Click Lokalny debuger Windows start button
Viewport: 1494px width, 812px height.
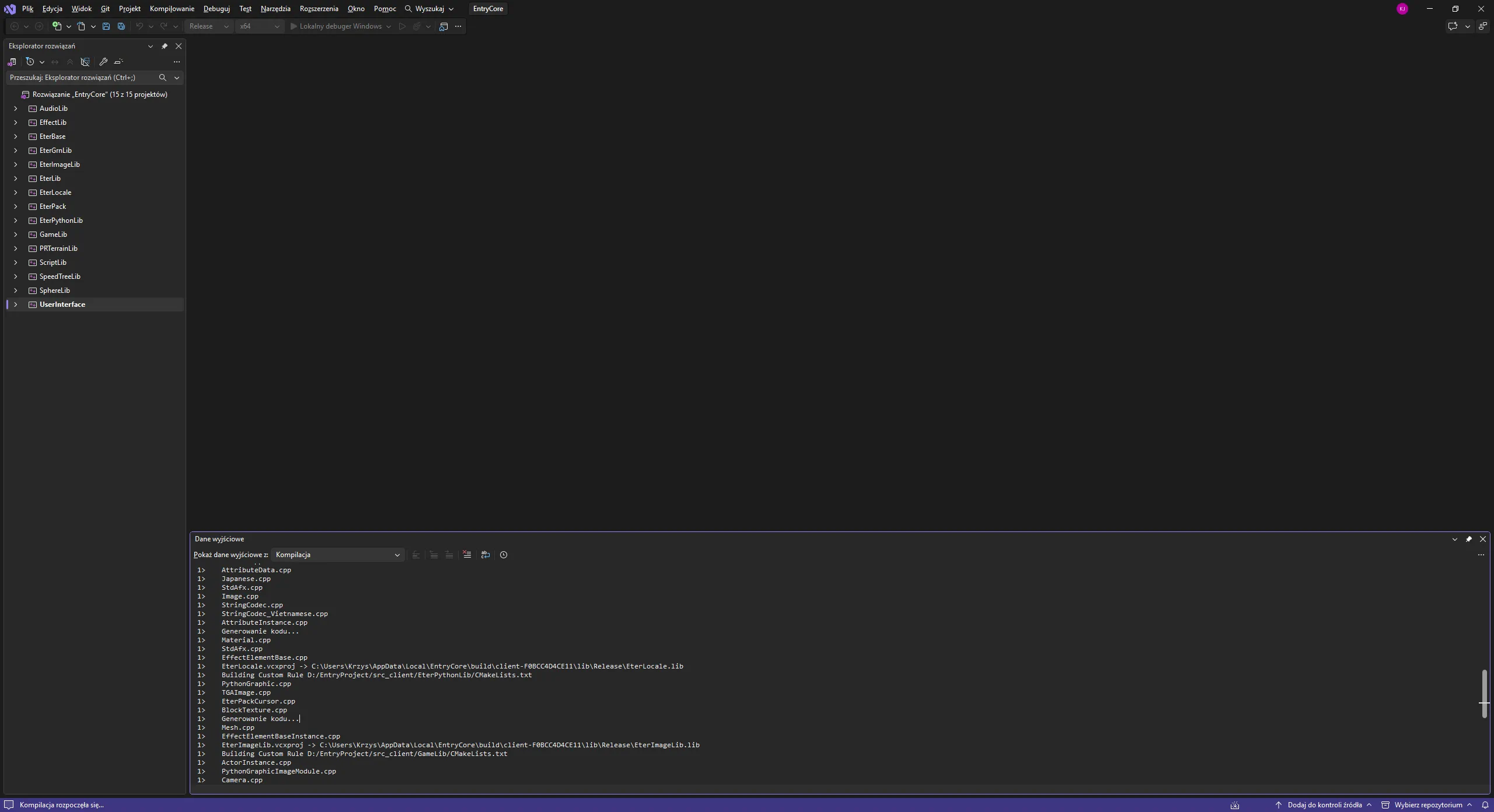click(x=336, y=26)
